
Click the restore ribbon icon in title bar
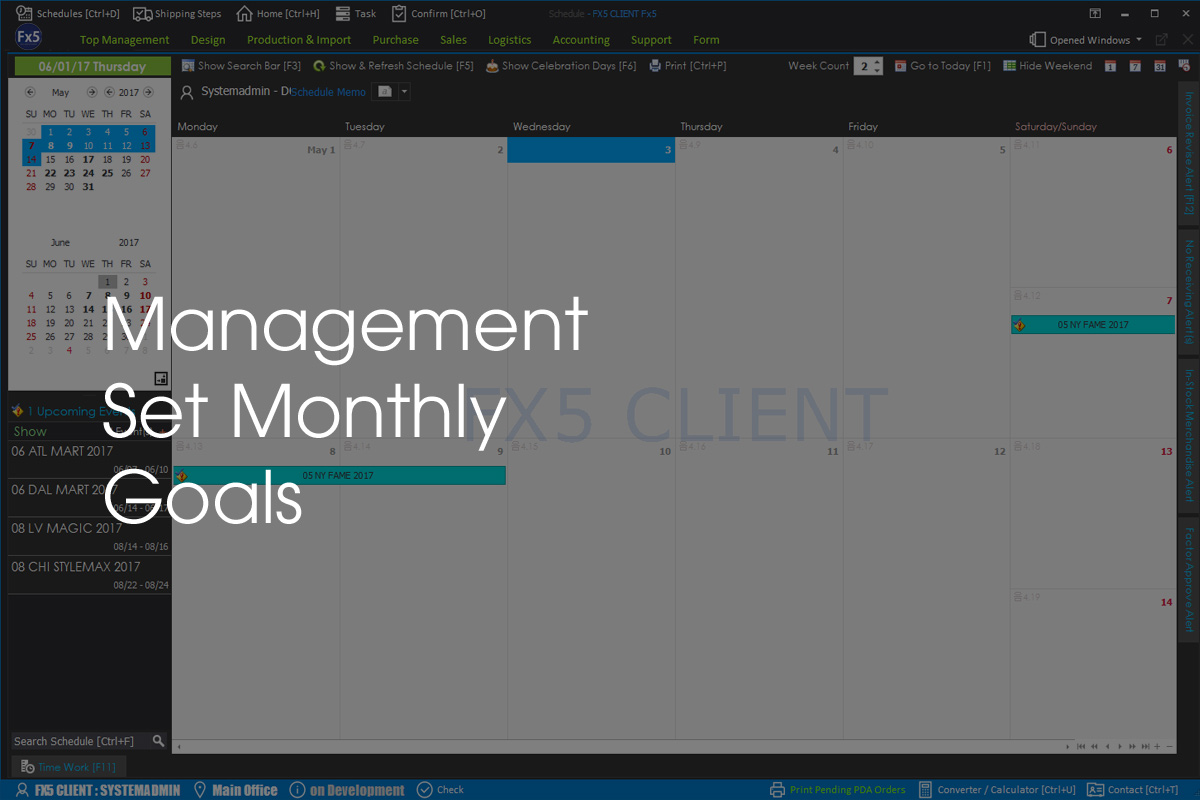click(x=1095, y=14)
